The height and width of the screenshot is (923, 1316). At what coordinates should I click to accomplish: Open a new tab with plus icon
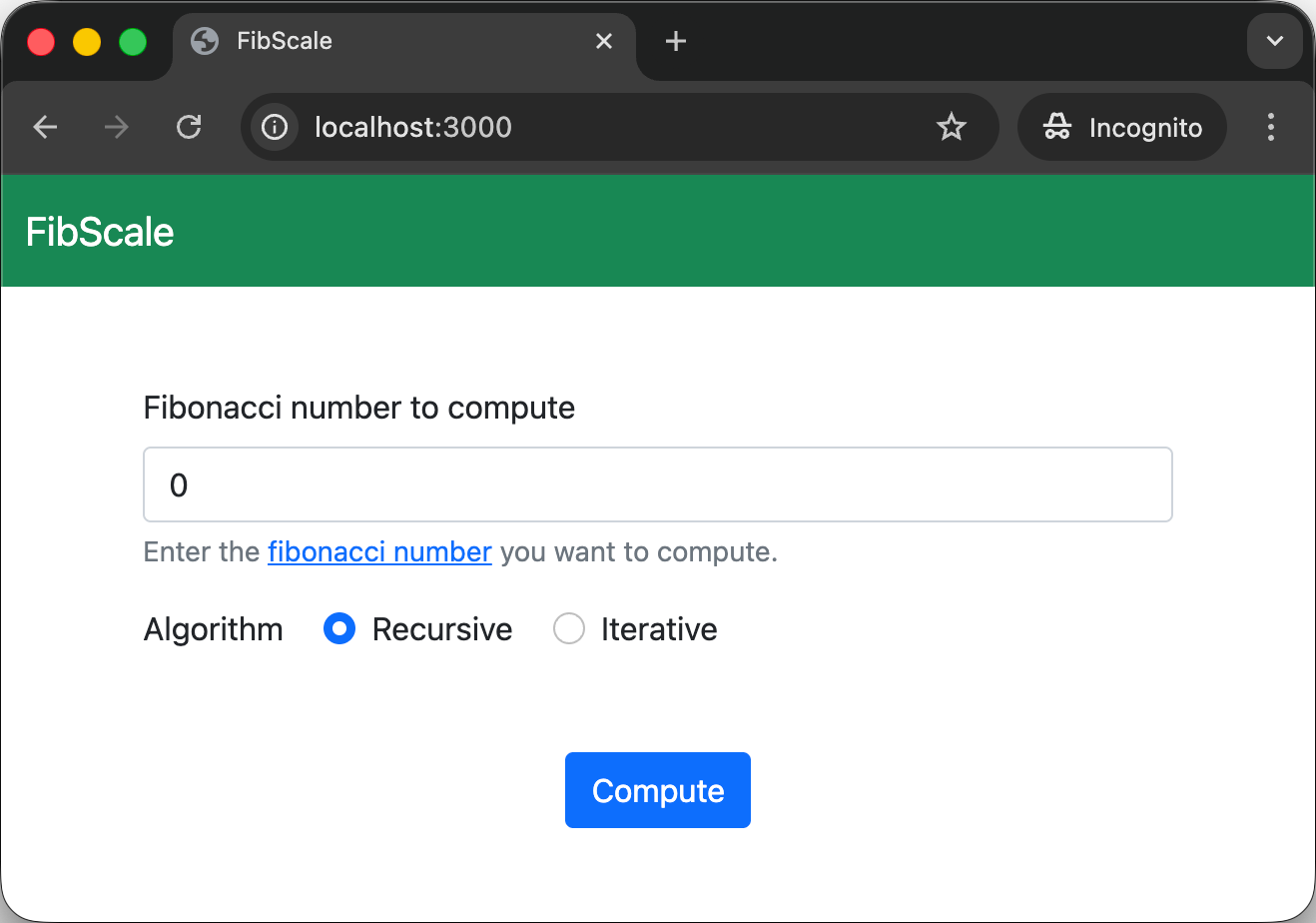pos(676,41)
